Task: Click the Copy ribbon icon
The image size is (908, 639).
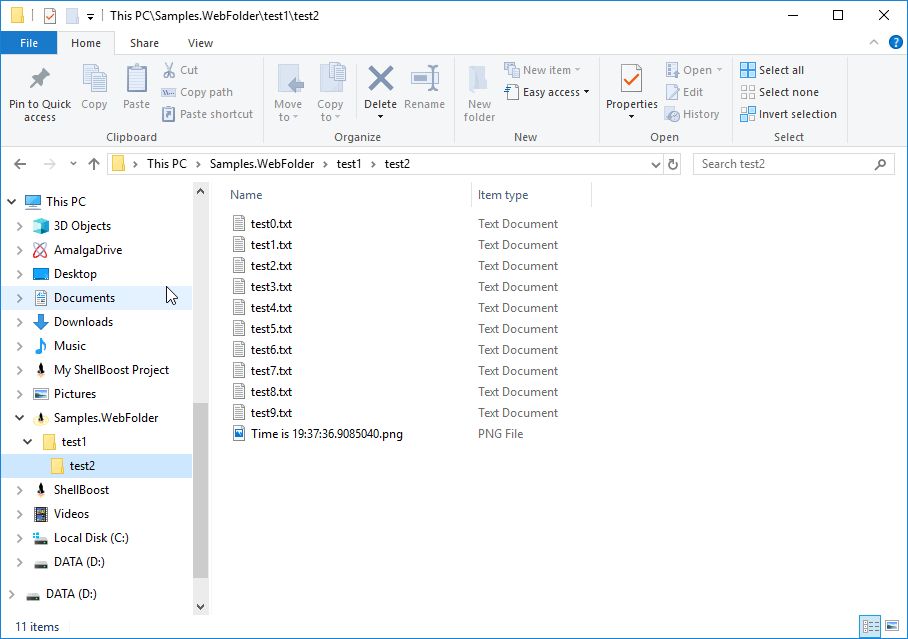Action: pos(94,79)
